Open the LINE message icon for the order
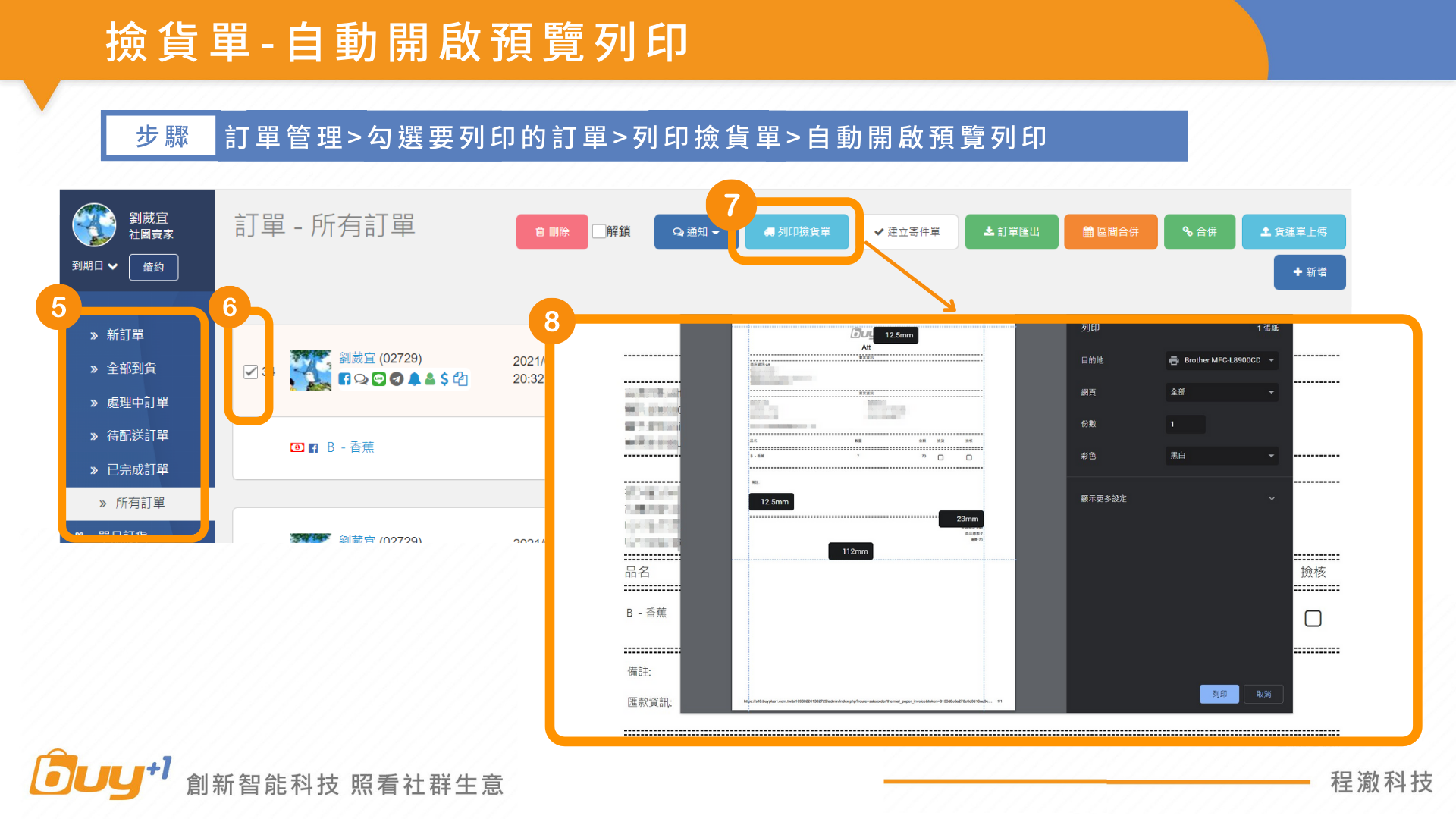The width and height of the screenshot is (1456, 819). click(379, 379)
